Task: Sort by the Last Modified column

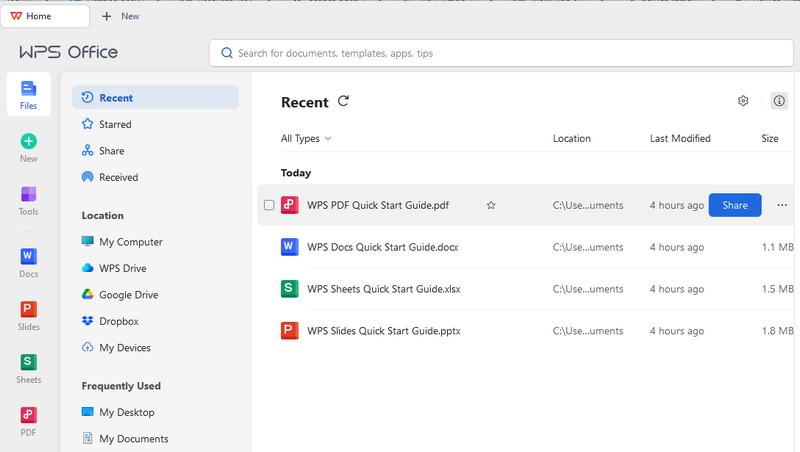Action: 680,138
